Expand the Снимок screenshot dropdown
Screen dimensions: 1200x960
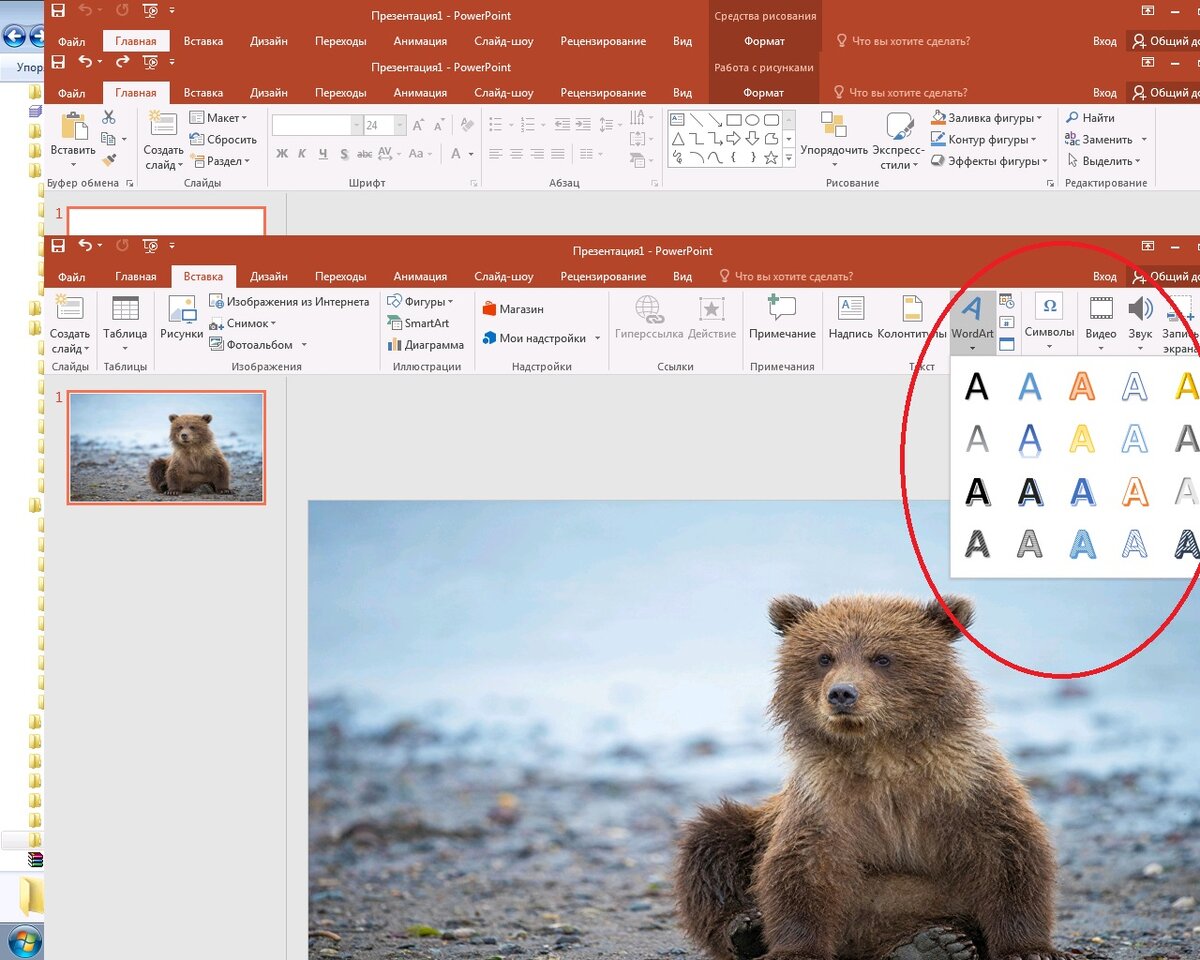(x=243, y=323)
